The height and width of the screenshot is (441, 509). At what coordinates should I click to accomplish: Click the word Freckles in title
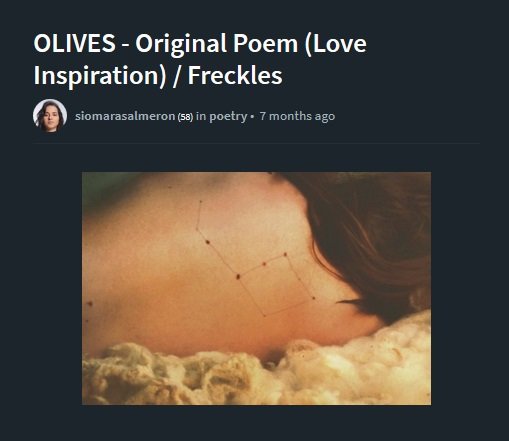[235, 75]
